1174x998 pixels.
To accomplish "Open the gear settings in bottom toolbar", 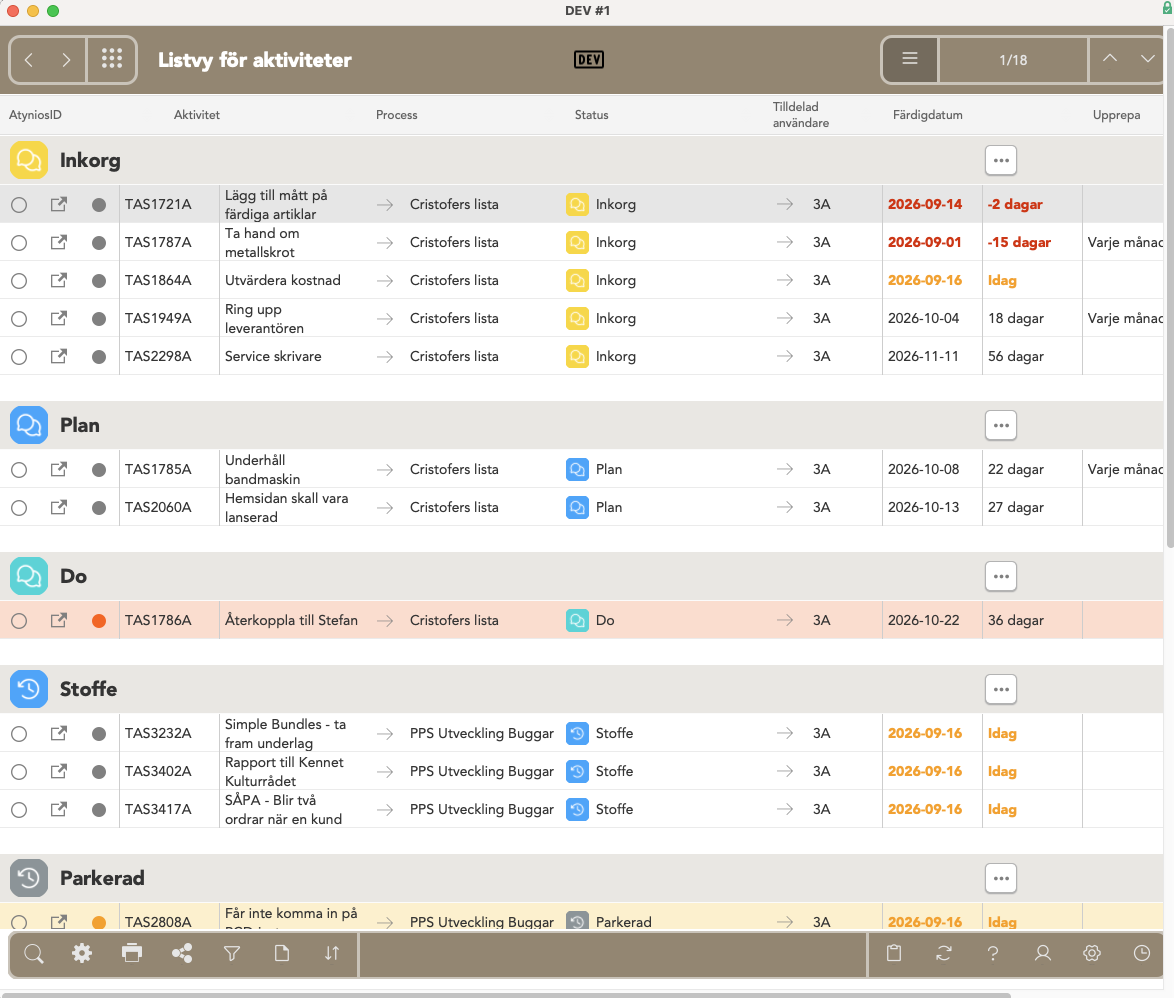I will [x=82, y=953].
